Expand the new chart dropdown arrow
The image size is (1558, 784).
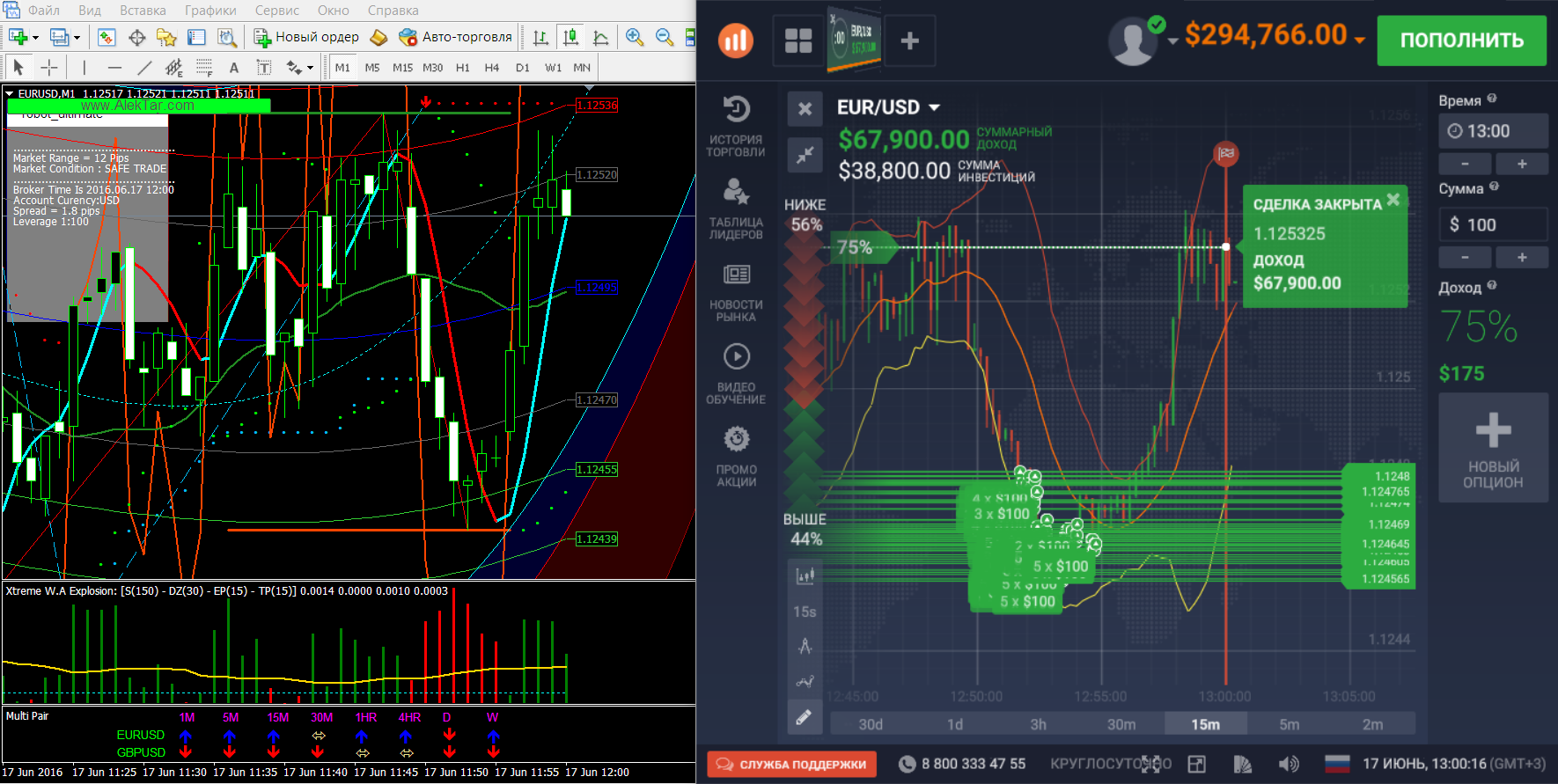click(35, 38)
